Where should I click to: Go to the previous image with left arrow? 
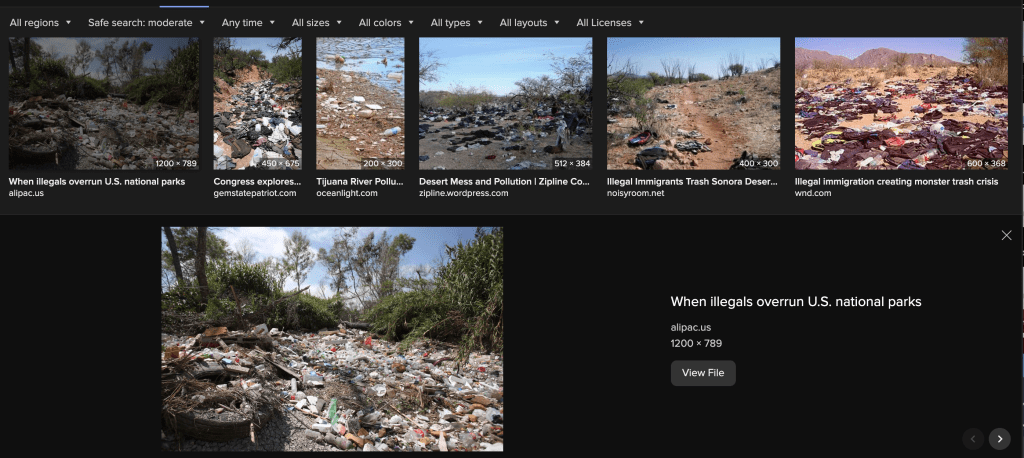[973, 438]
